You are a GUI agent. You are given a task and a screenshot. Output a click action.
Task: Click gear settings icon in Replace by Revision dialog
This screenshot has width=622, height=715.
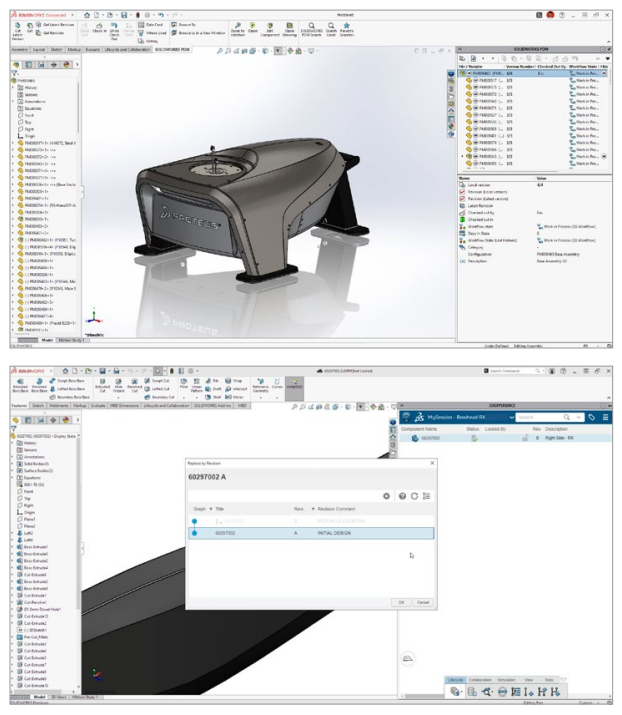point(387,496)
